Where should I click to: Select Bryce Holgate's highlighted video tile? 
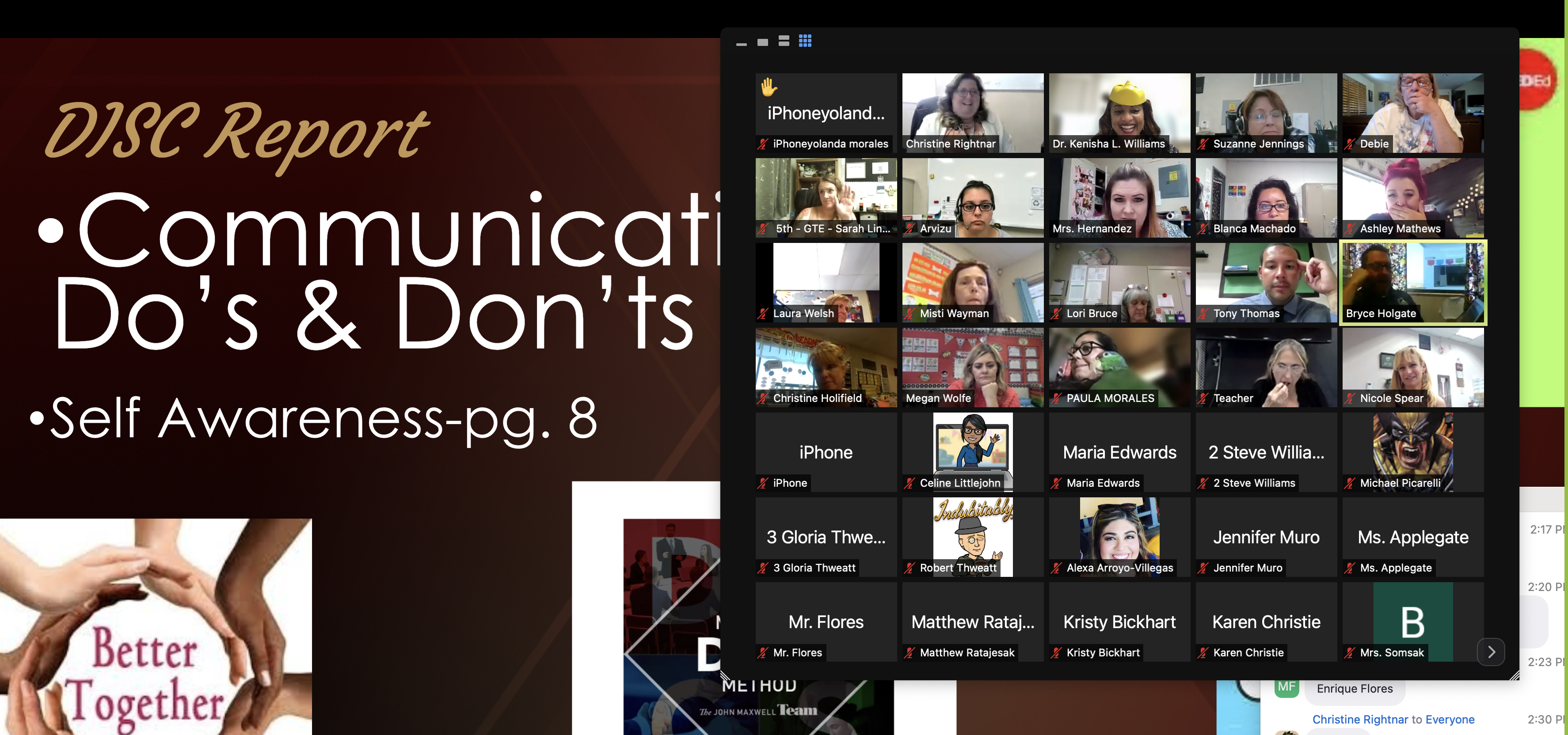(x=1413, y=282)
